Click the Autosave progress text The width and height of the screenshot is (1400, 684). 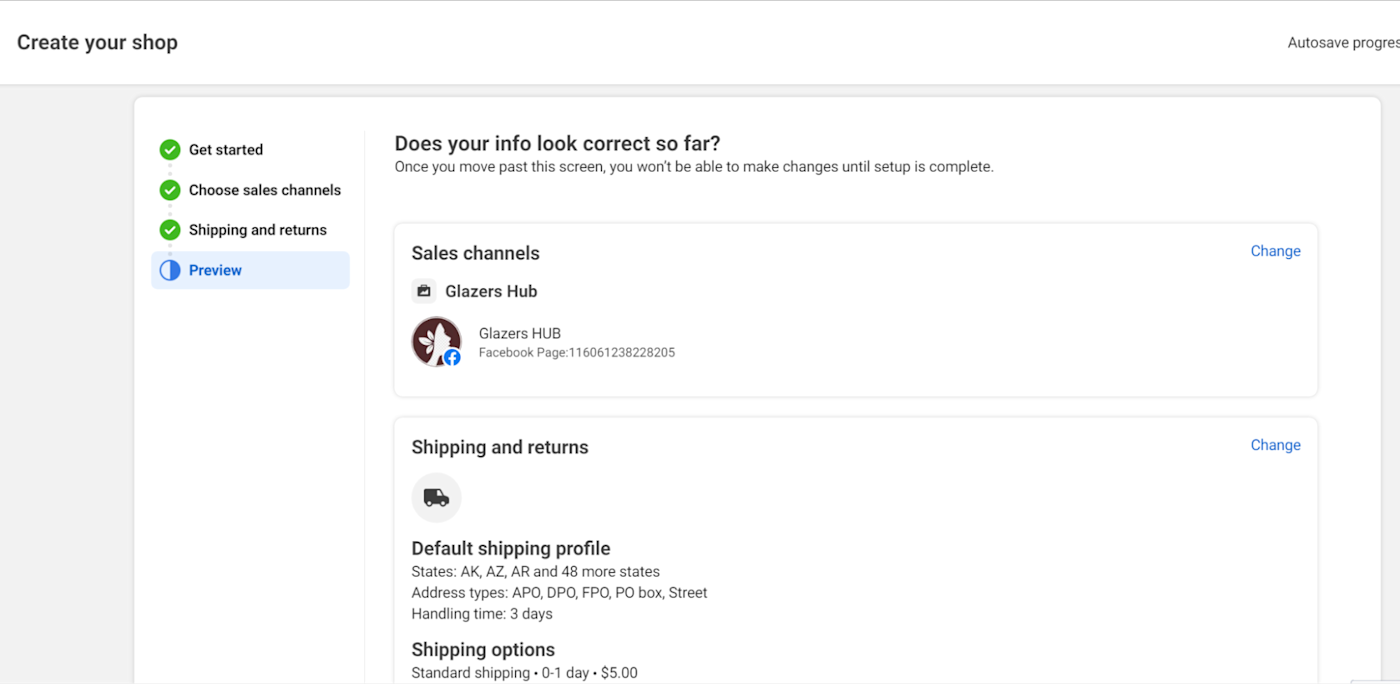(x=1342, y=43)
